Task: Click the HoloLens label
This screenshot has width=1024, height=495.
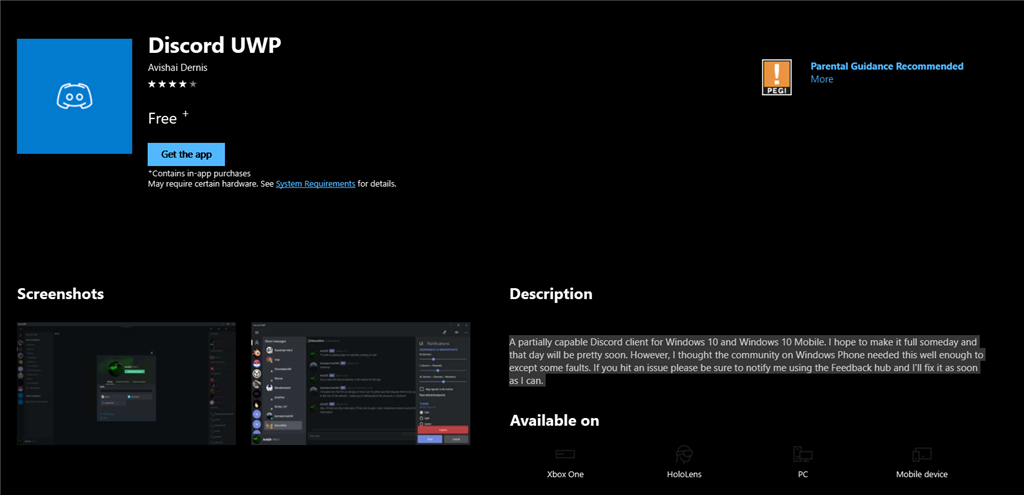Action: tap(684, 474)
